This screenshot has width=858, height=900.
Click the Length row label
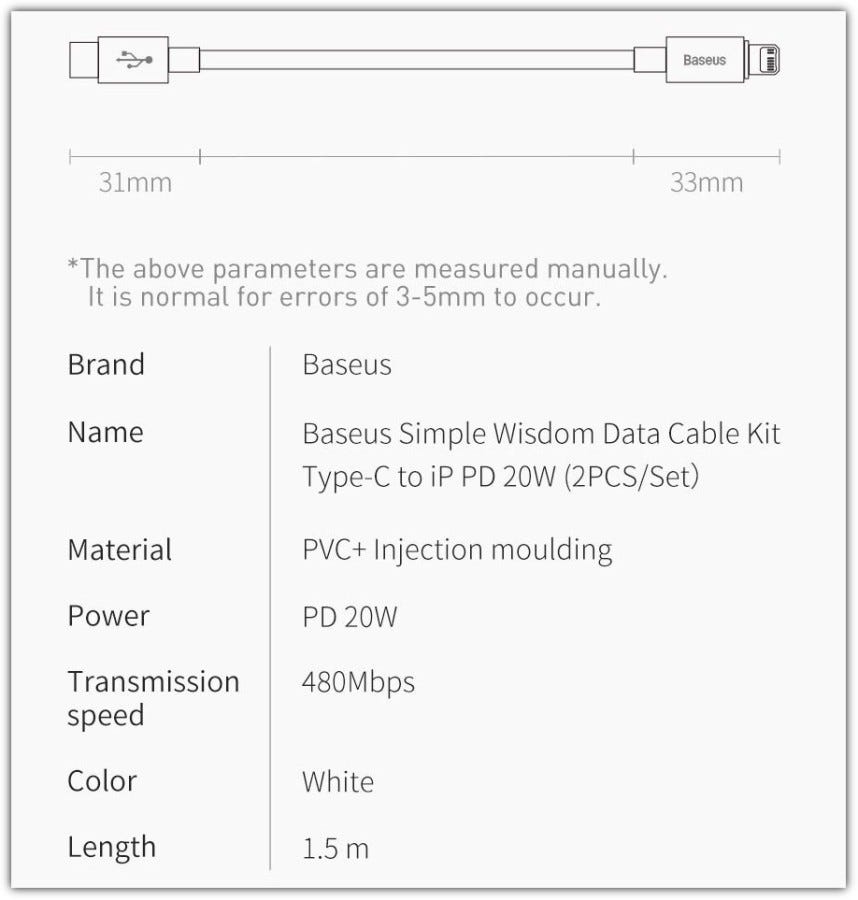coord(112,848)
